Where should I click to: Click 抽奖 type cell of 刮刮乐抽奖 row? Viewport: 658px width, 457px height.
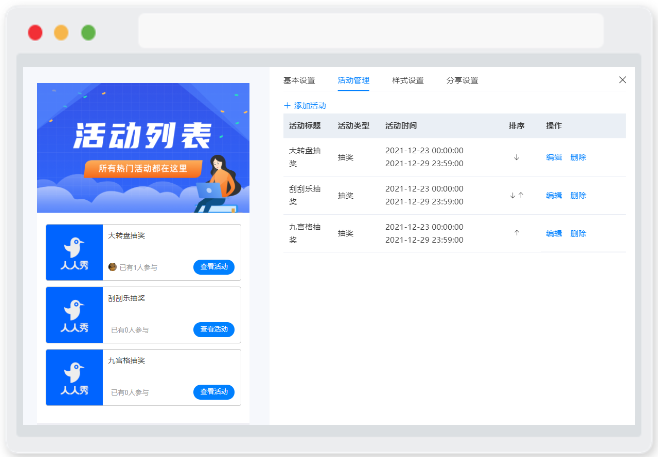pos(345,195)
